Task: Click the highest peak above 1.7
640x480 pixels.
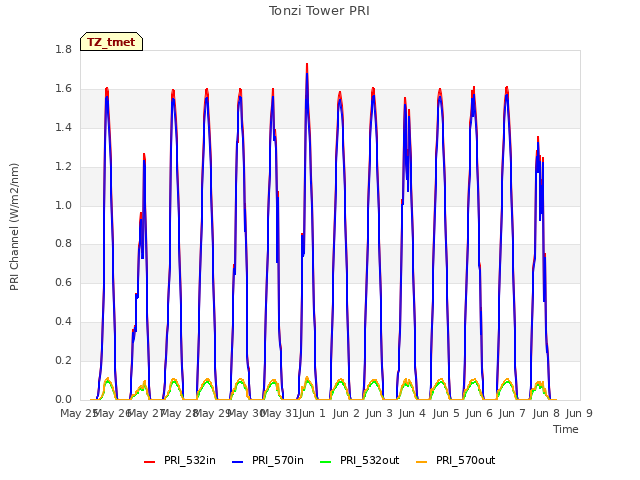Action: click(x=307, y=65)
